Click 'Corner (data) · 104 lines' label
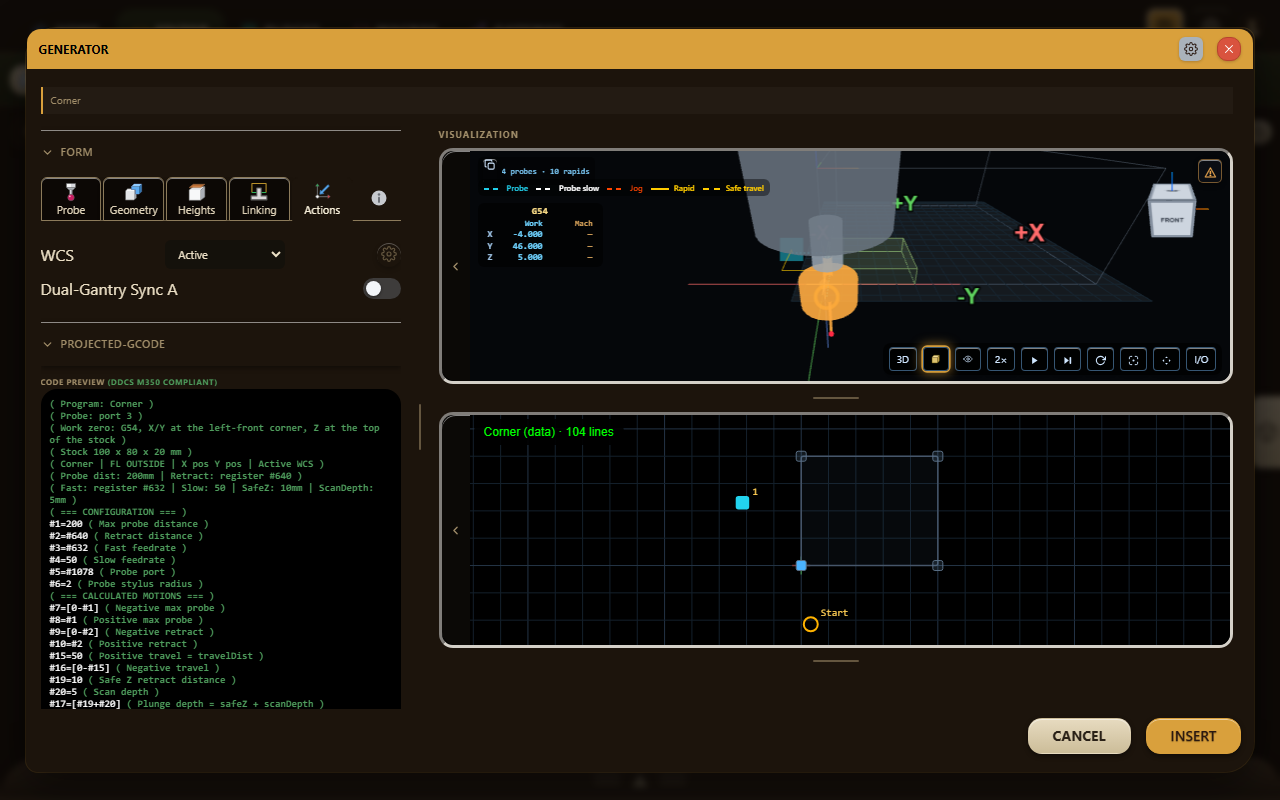 [x=548, y=432]
